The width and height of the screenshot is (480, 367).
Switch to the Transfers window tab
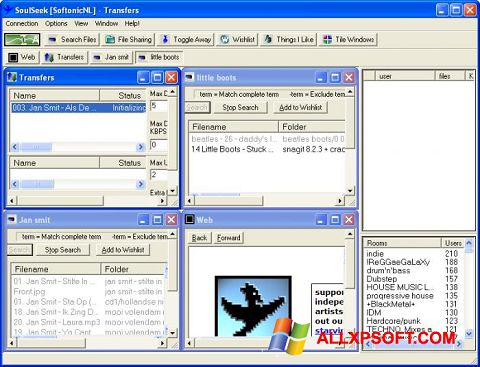pos(64,57)
